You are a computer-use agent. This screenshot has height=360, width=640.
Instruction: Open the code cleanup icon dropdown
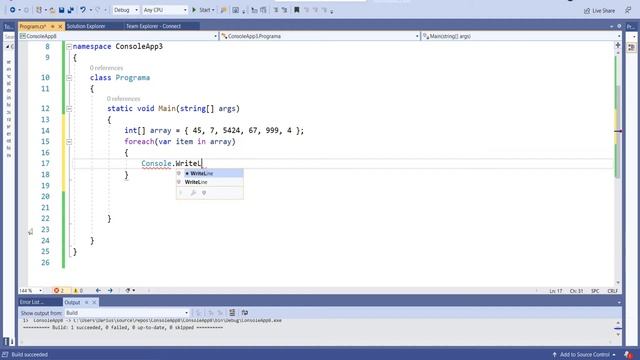coord(130,291)
